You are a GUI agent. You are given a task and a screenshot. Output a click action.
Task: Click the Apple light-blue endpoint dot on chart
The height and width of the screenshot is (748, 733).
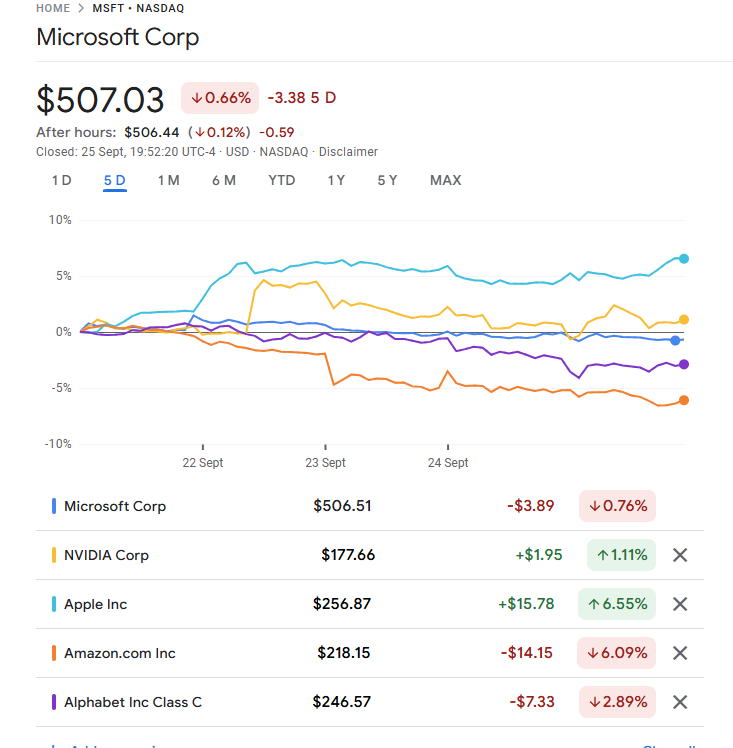684,258
